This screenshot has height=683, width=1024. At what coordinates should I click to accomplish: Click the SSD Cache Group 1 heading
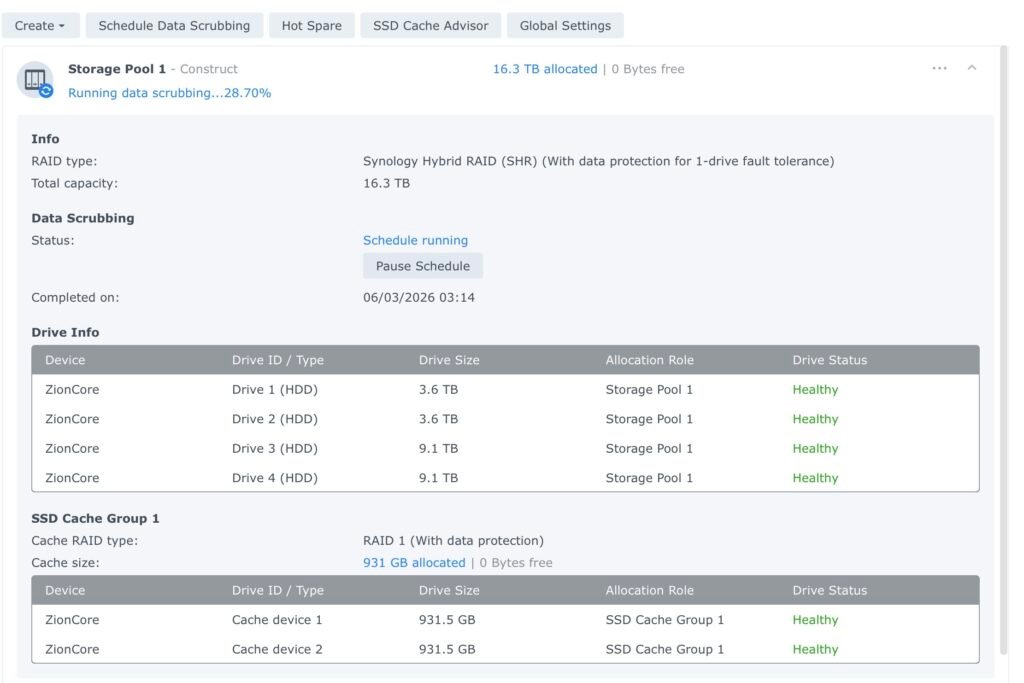tap(95, 518)
